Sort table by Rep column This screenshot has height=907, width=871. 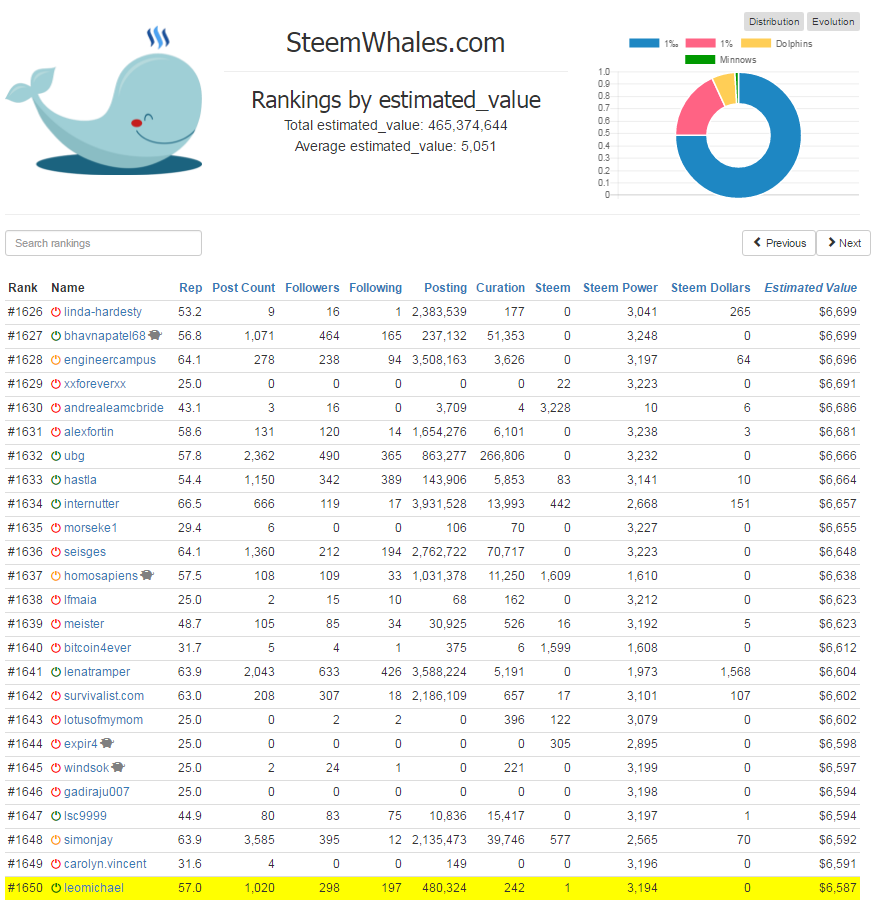click(x=190, y=287)
